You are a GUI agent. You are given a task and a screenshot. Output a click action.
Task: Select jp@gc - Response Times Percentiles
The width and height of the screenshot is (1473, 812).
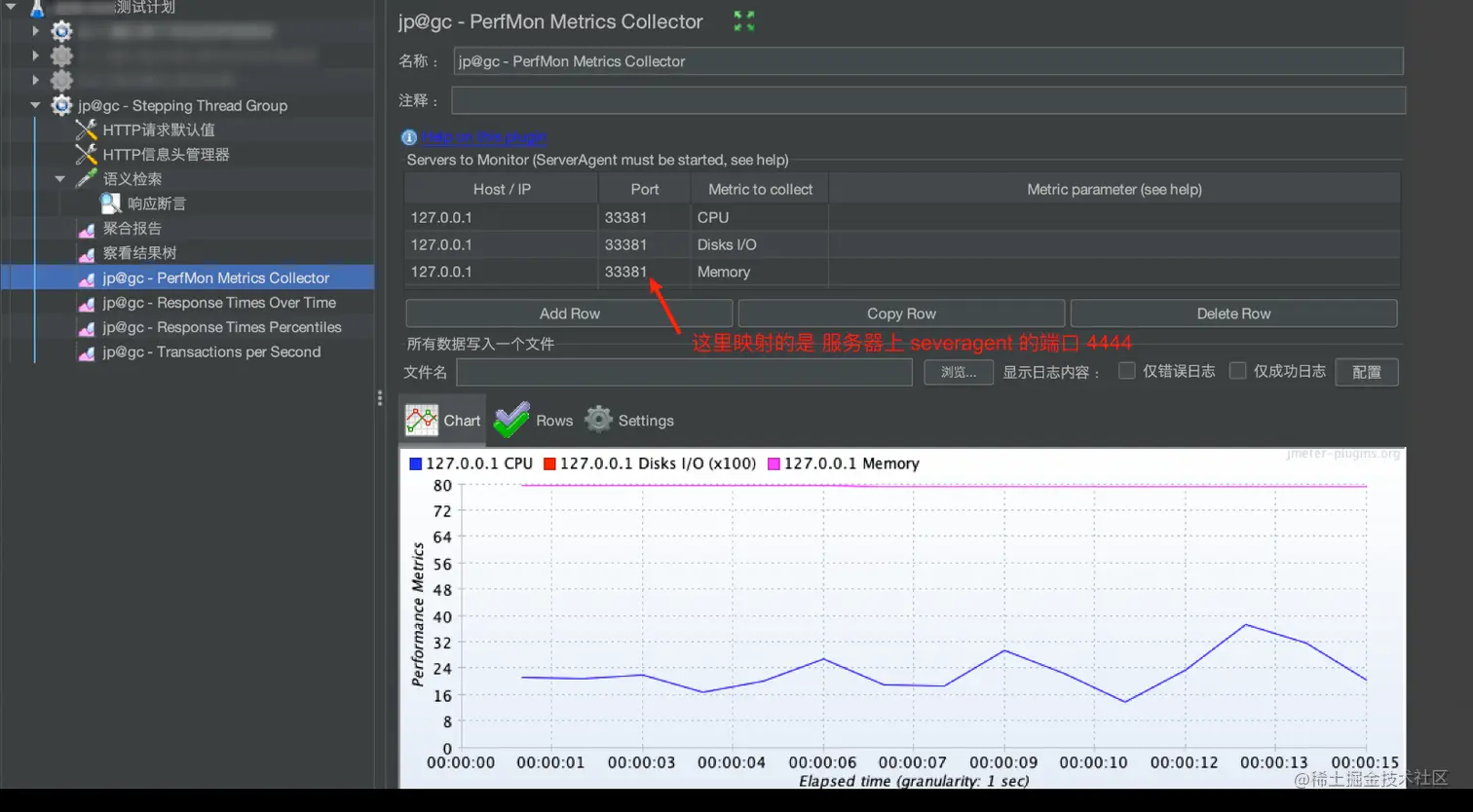(222, 327)
